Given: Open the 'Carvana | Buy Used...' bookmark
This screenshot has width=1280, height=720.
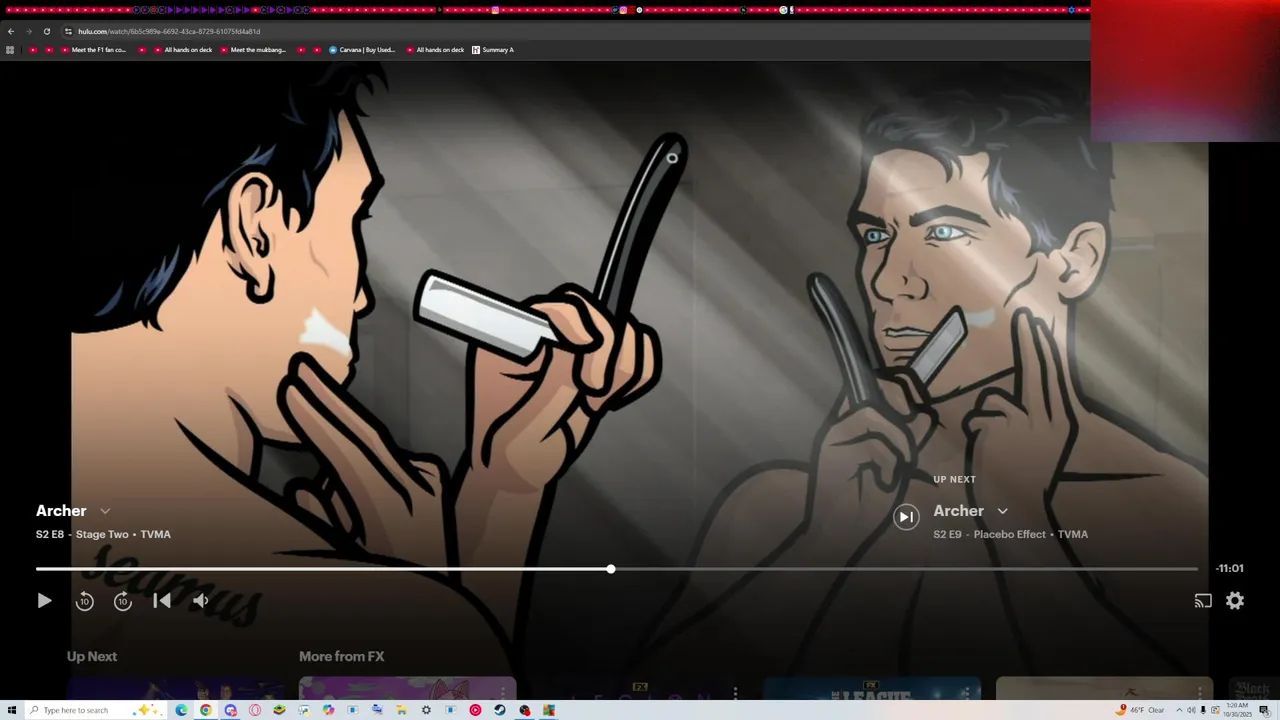Looking at the screenshot, I should pyautogui.click(x=362, y=50).
